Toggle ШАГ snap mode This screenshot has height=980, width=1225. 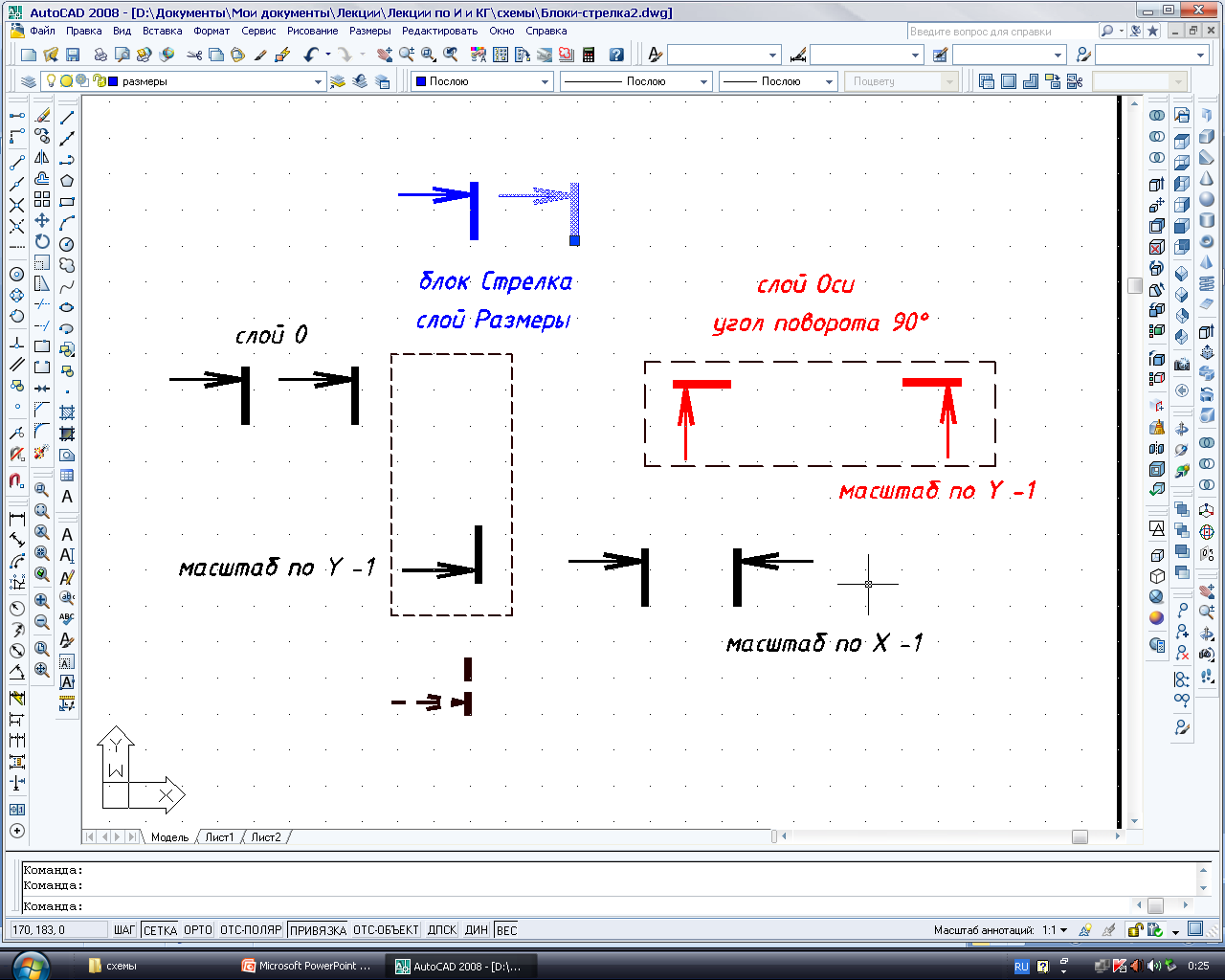[x=124, y=930]
